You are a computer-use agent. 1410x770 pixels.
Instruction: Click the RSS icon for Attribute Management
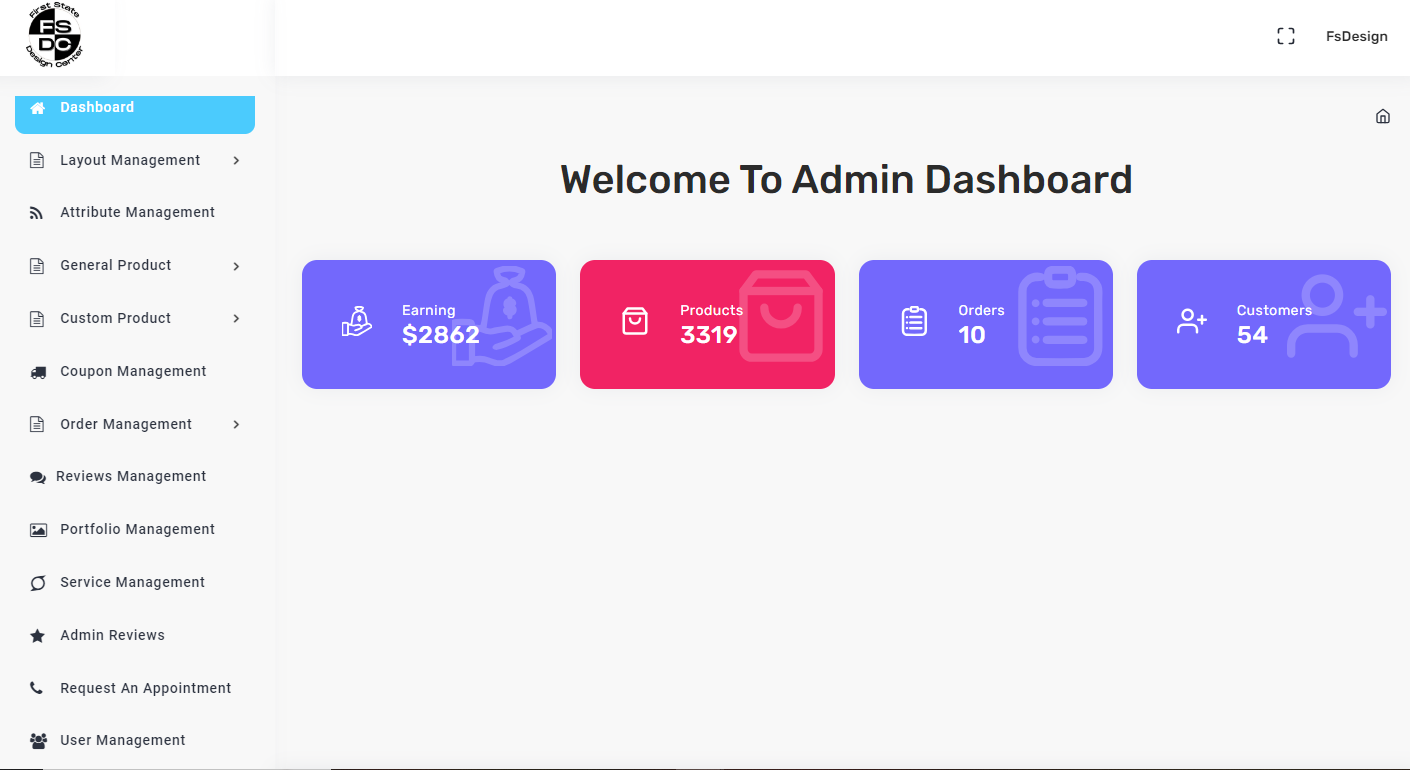(38, 213)
